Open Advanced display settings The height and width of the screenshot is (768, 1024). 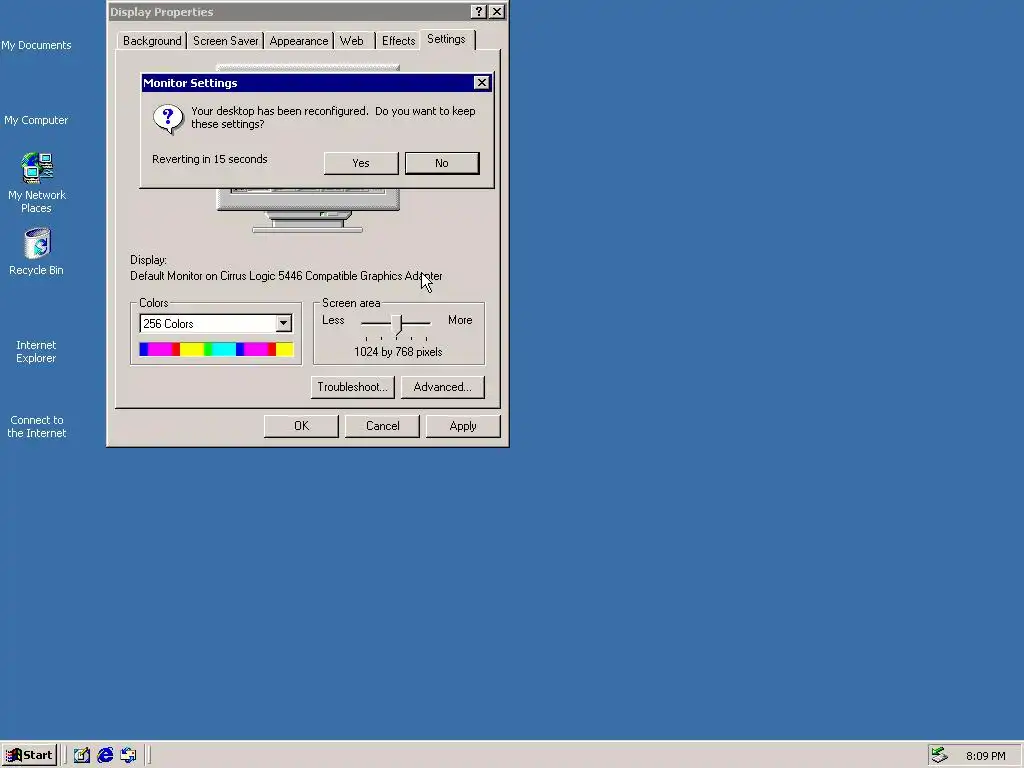(x=443, y=387)
